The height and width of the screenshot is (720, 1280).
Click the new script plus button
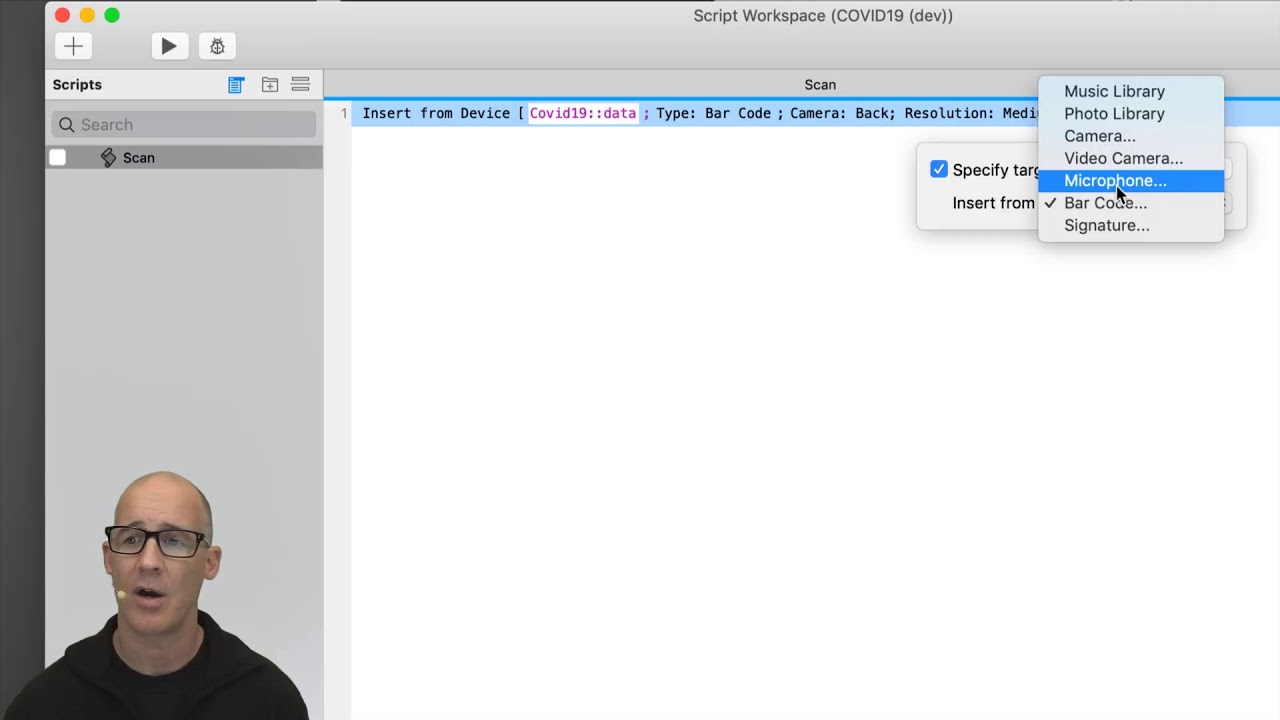[x=73, y=46]
